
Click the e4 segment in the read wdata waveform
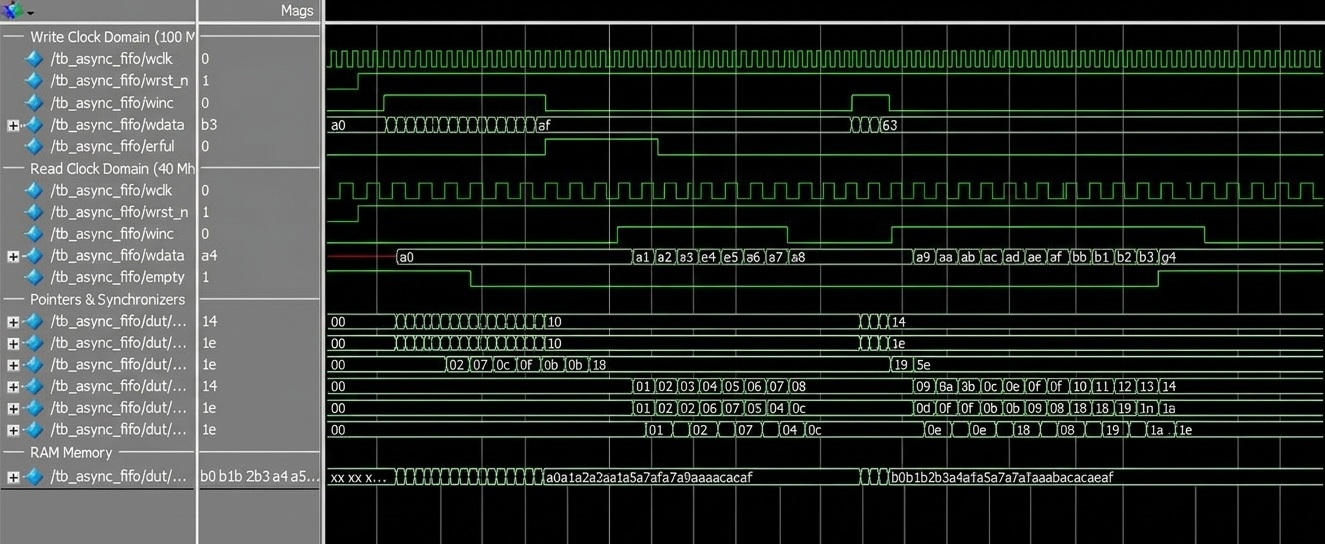(x=708, y=257)
